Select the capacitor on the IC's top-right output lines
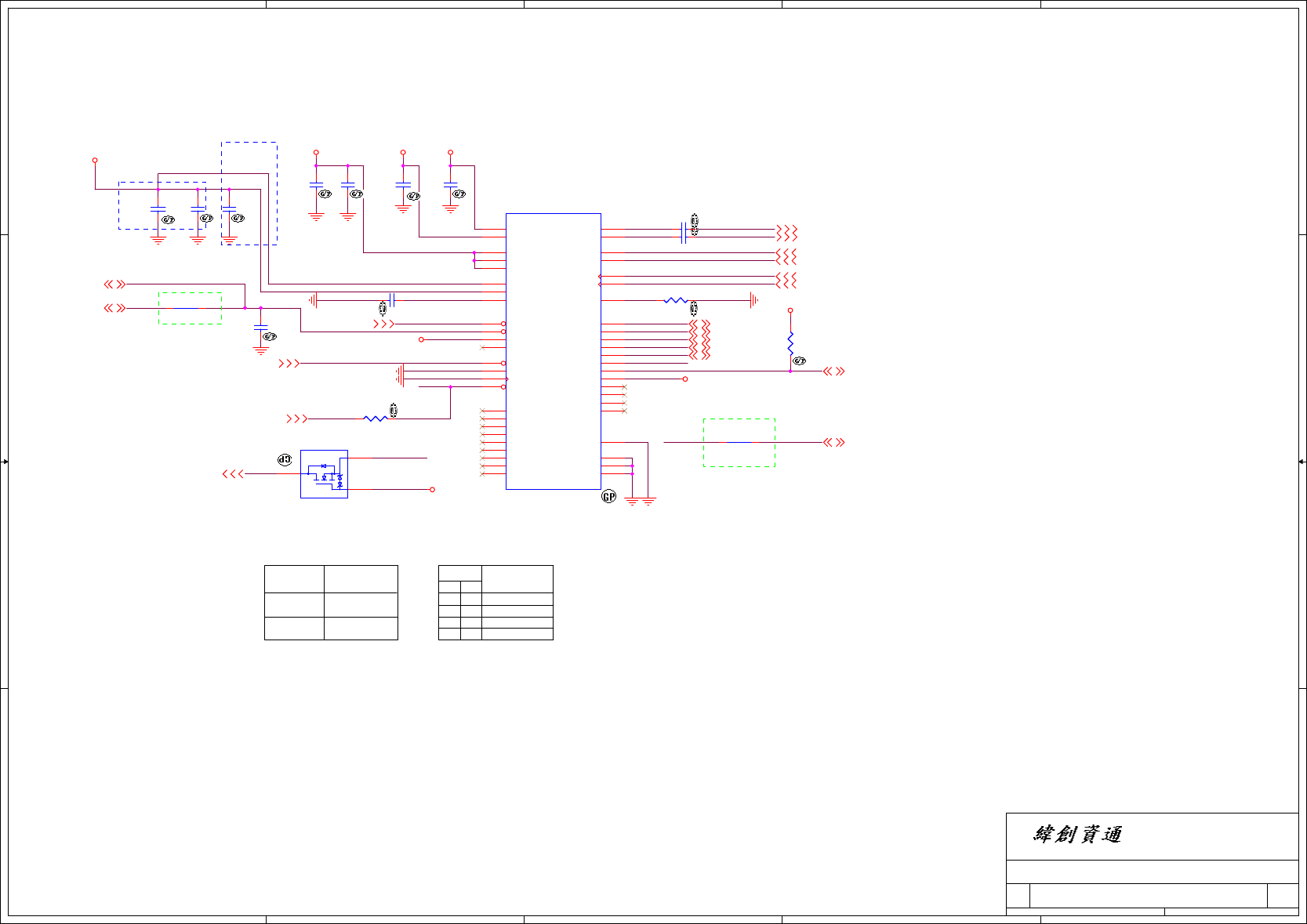Screen dimensions: 1307x924 click(x=684, y=233)
